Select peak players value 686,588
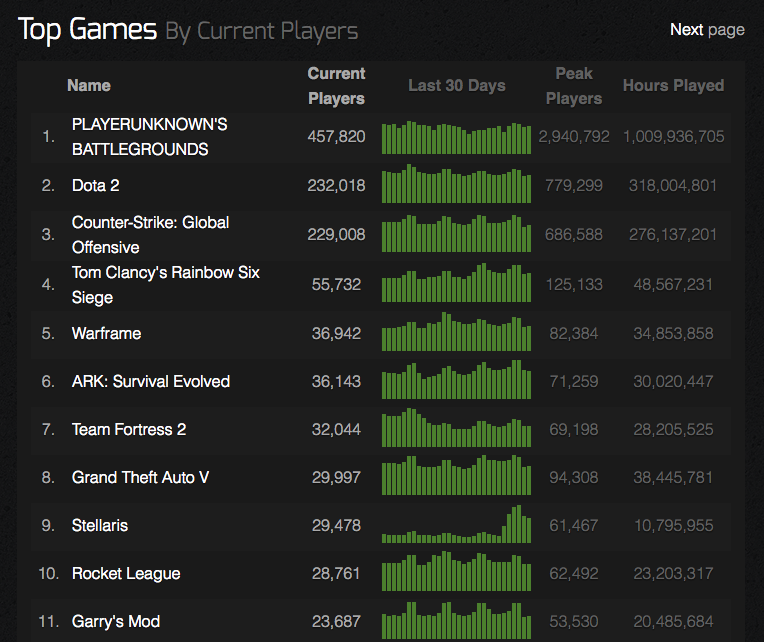The height and width of the screenshot is (642, 764). click(x=574, y=235)
